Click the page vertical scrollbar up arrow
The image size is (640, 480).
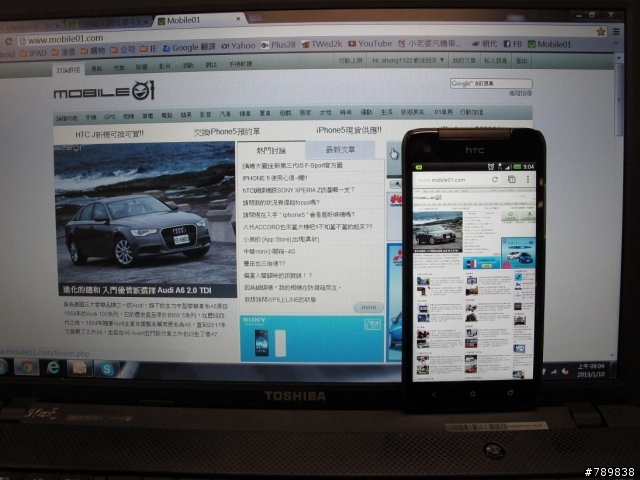(x=618, y=59)
